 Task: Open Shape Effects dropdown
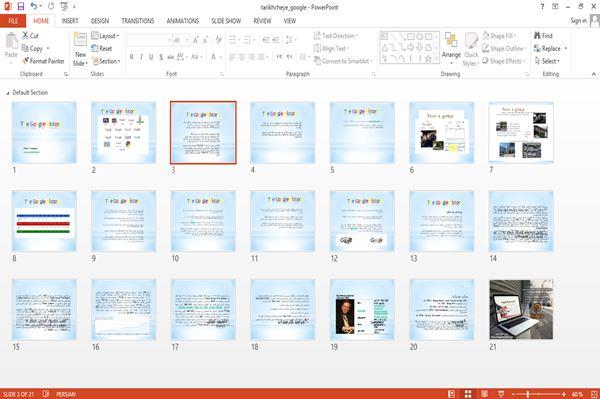tap(504, 61)
